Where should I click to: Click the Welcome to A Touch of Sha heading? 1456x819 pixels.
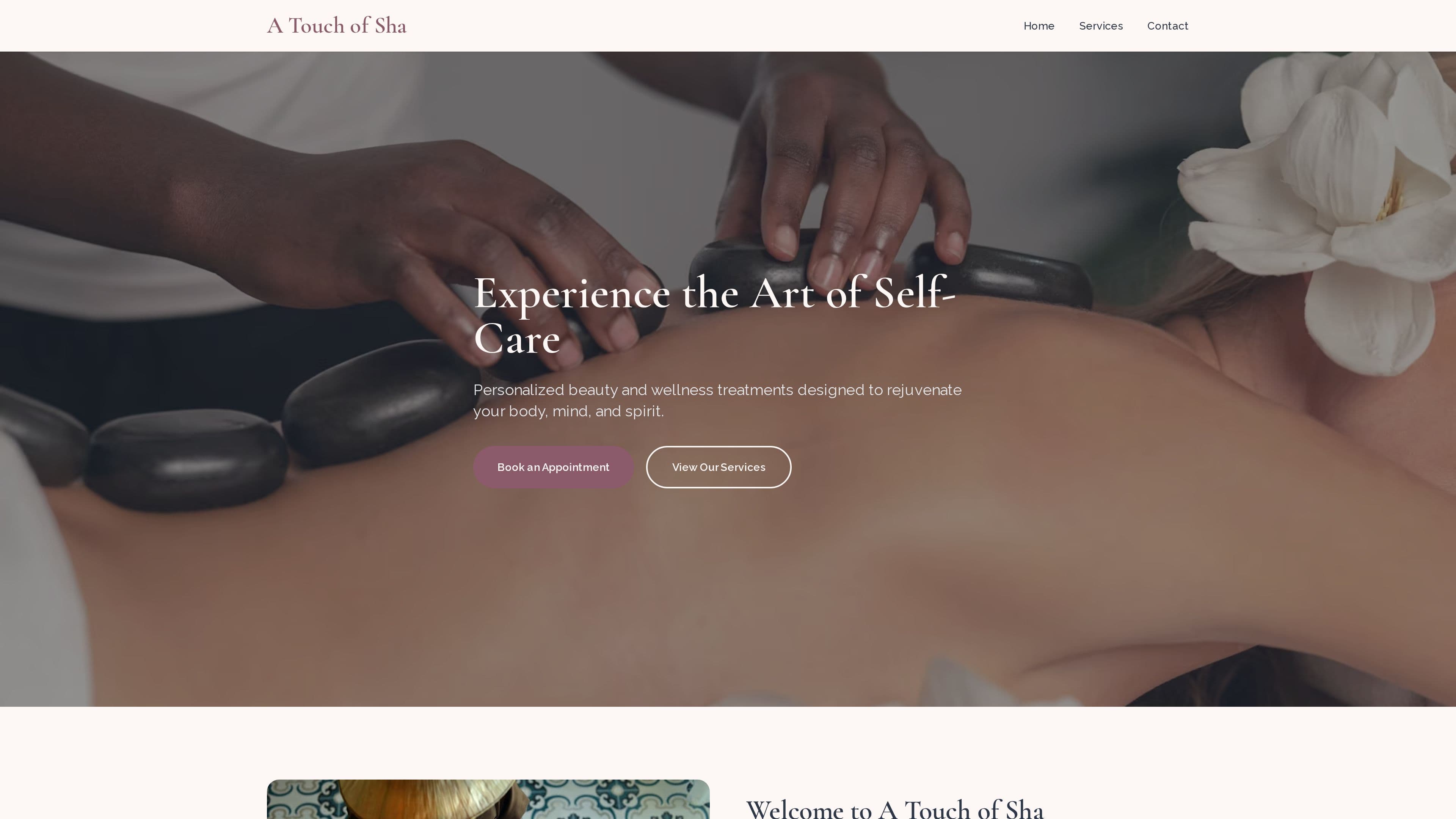(895, 808)
